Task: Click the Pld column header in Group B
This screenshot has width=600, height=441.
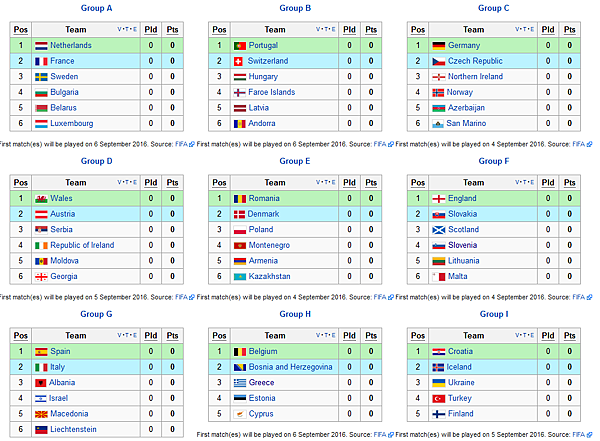Action: pos(349,30)
